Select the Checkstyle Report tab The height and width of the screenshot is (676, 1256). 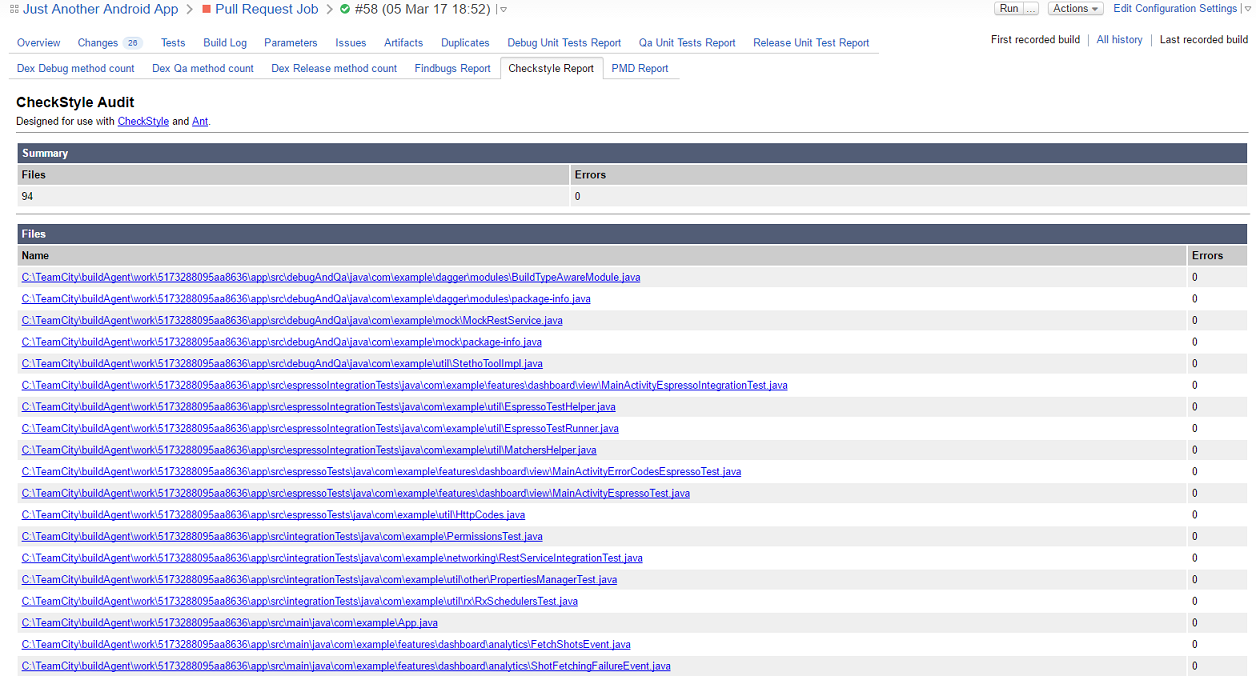[x=551, y=69]
